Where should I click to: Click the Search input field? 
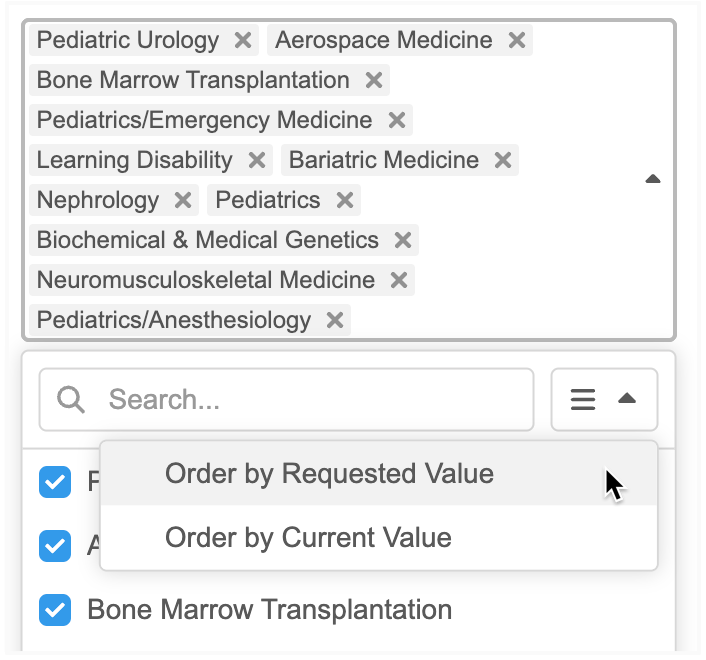click(310, 400)
